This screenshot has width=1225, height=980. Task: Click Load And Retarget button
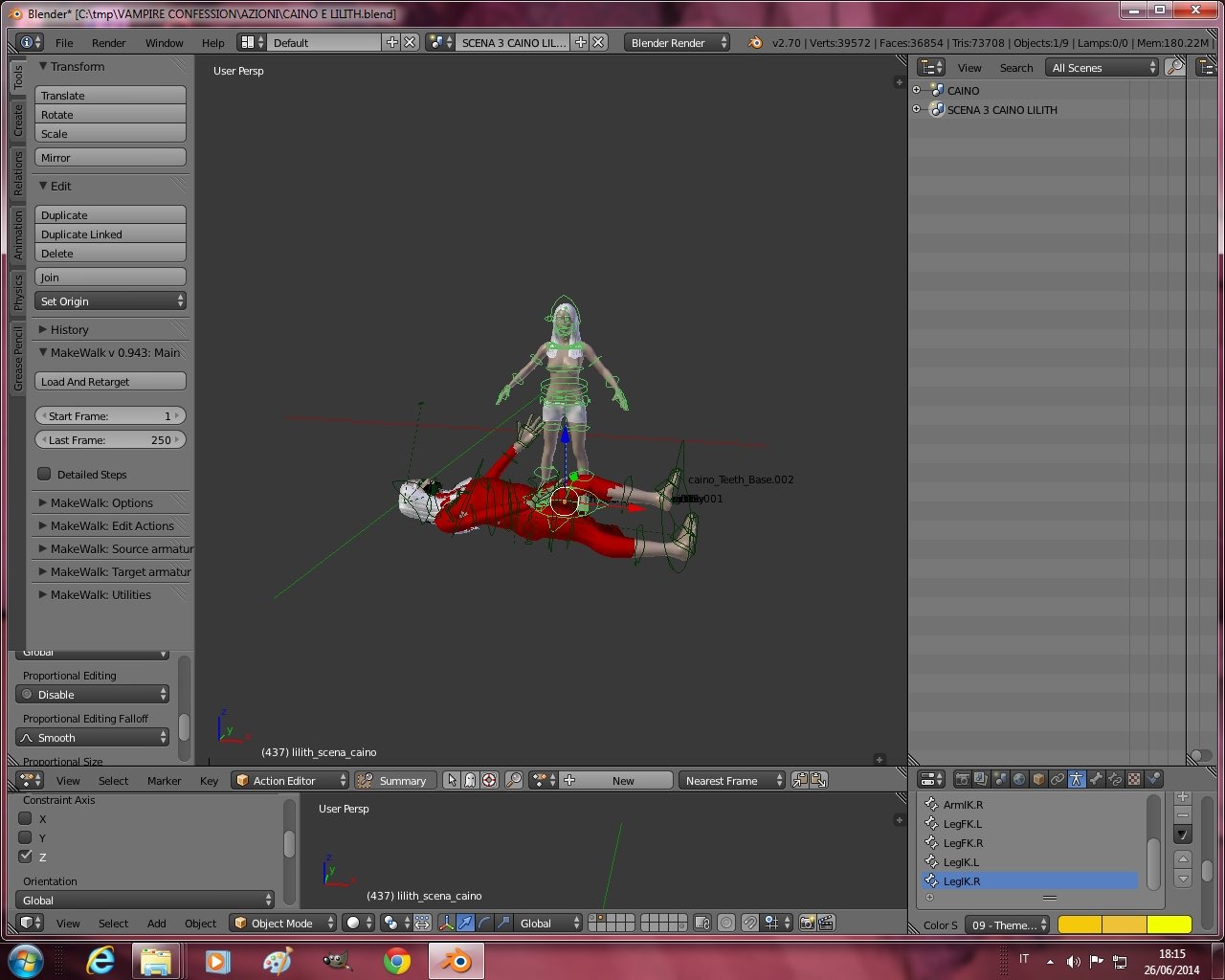[111, 381]
